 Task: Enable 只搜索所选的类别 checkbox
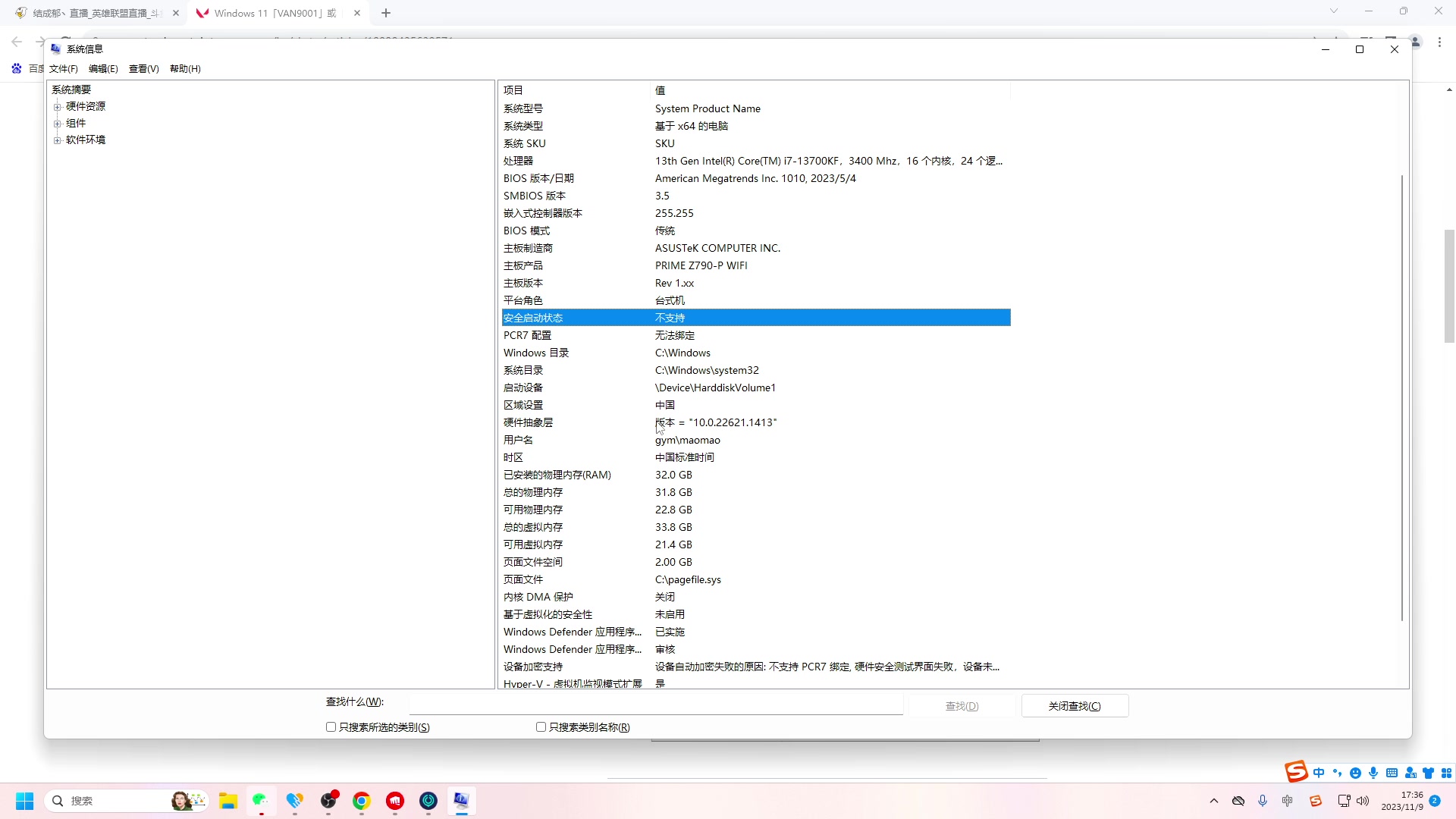coord(331,727)
